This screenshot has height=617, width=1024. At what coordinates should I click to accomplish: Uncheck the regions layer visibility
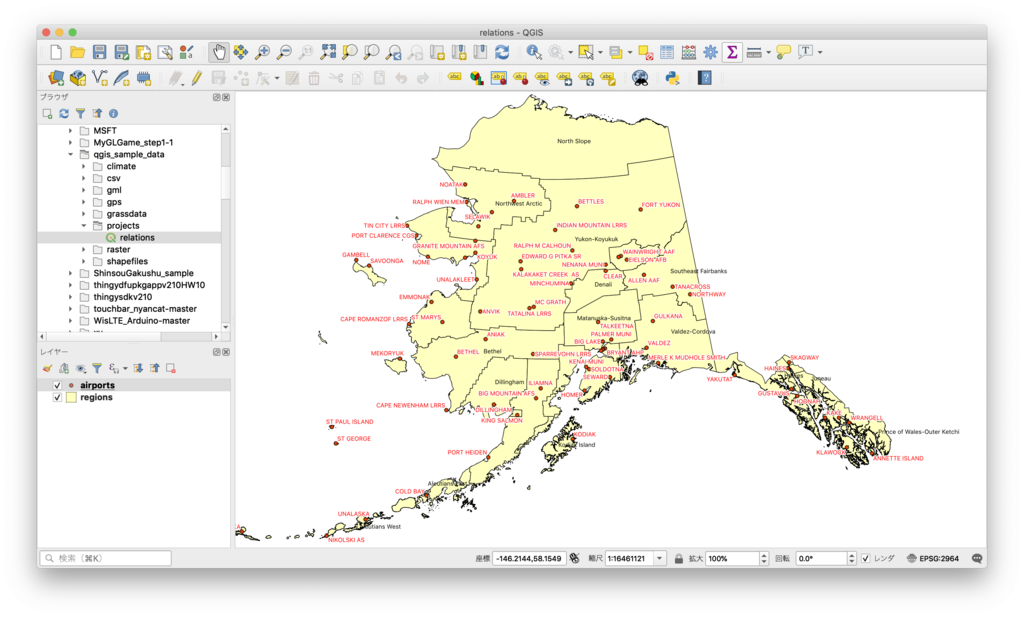57,397
